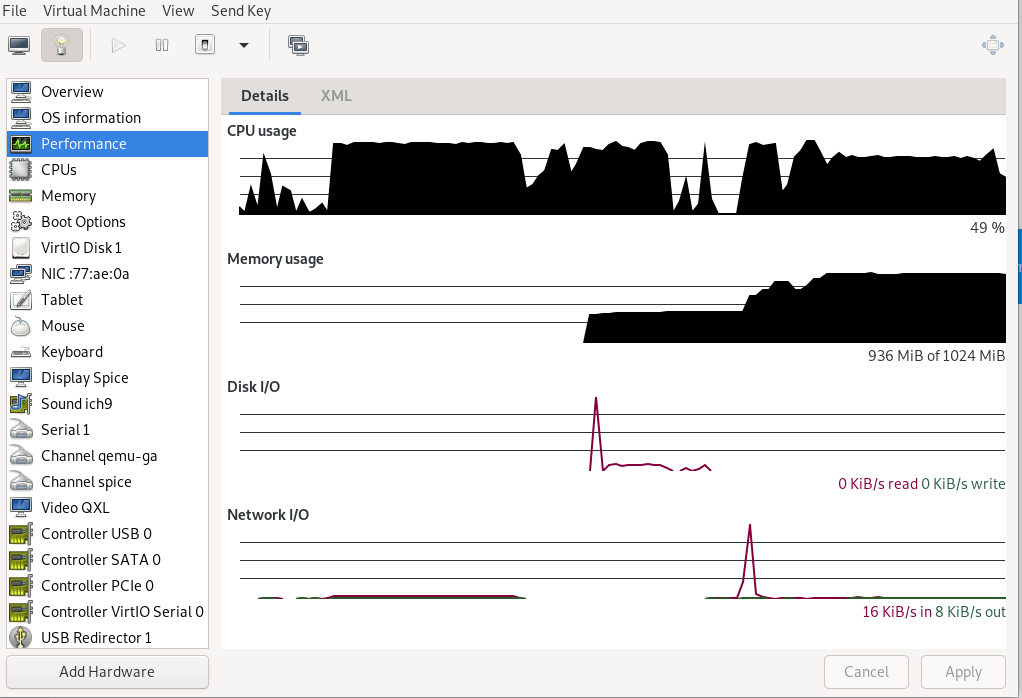
Task: Select the NIC :77:ae:0a device
Action: 85,274
